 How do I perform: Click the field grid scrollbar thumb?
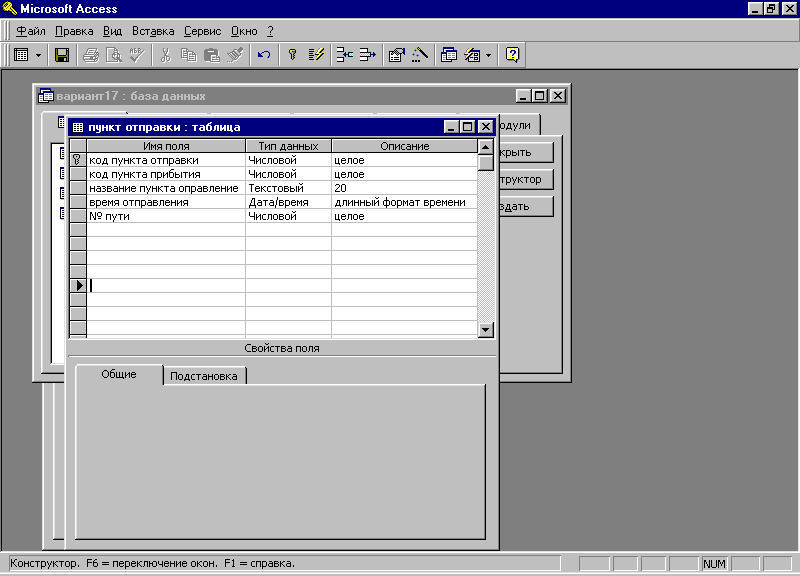pos(486,163)
